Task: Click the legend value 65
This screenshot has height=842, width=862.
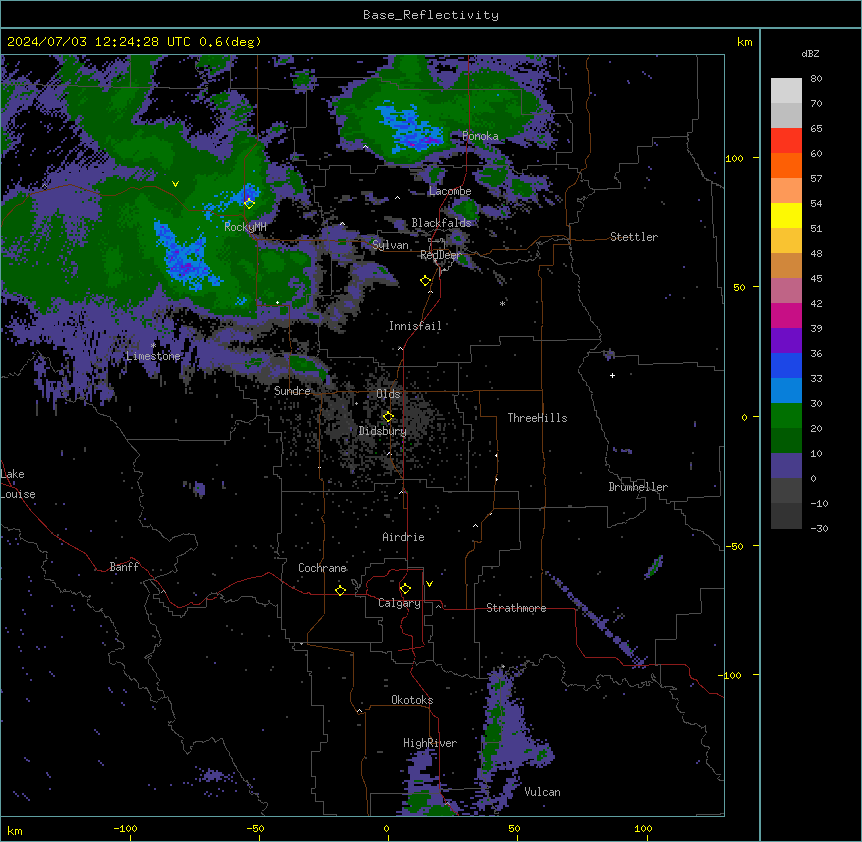Action: (x=816, y=129)
